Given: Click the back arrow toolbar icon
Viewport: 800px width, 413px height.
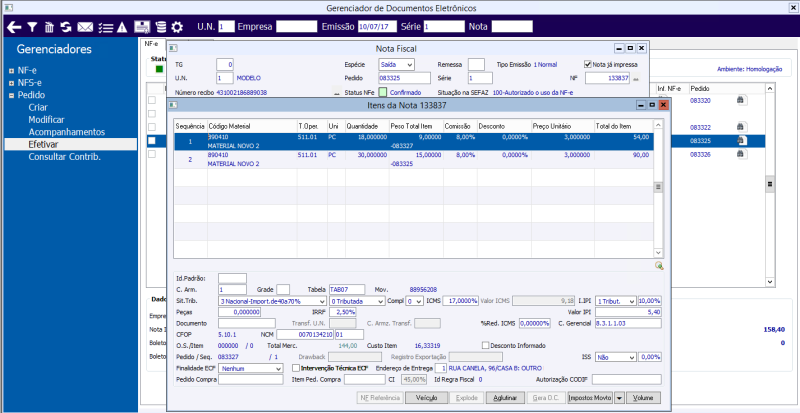Looking at the screenshot, I should click(14, 26).
